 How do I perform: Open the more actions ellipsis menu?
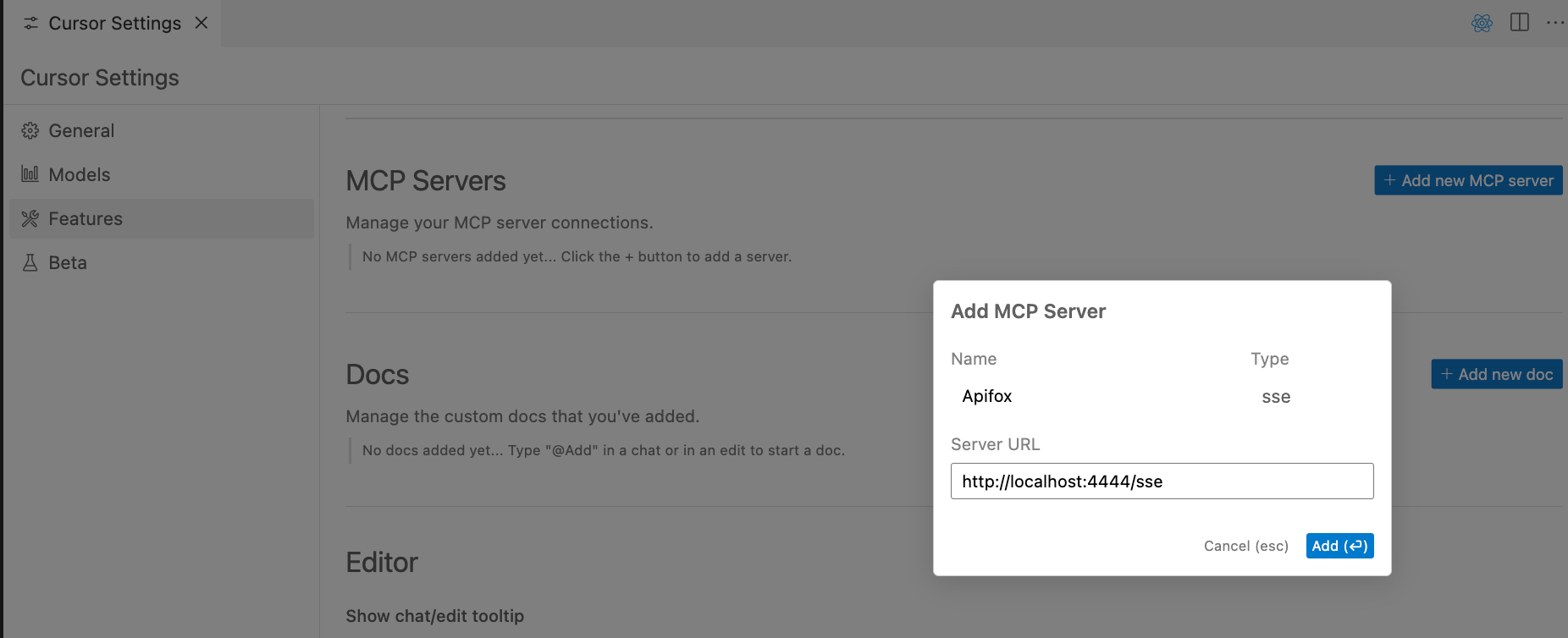1554,23
